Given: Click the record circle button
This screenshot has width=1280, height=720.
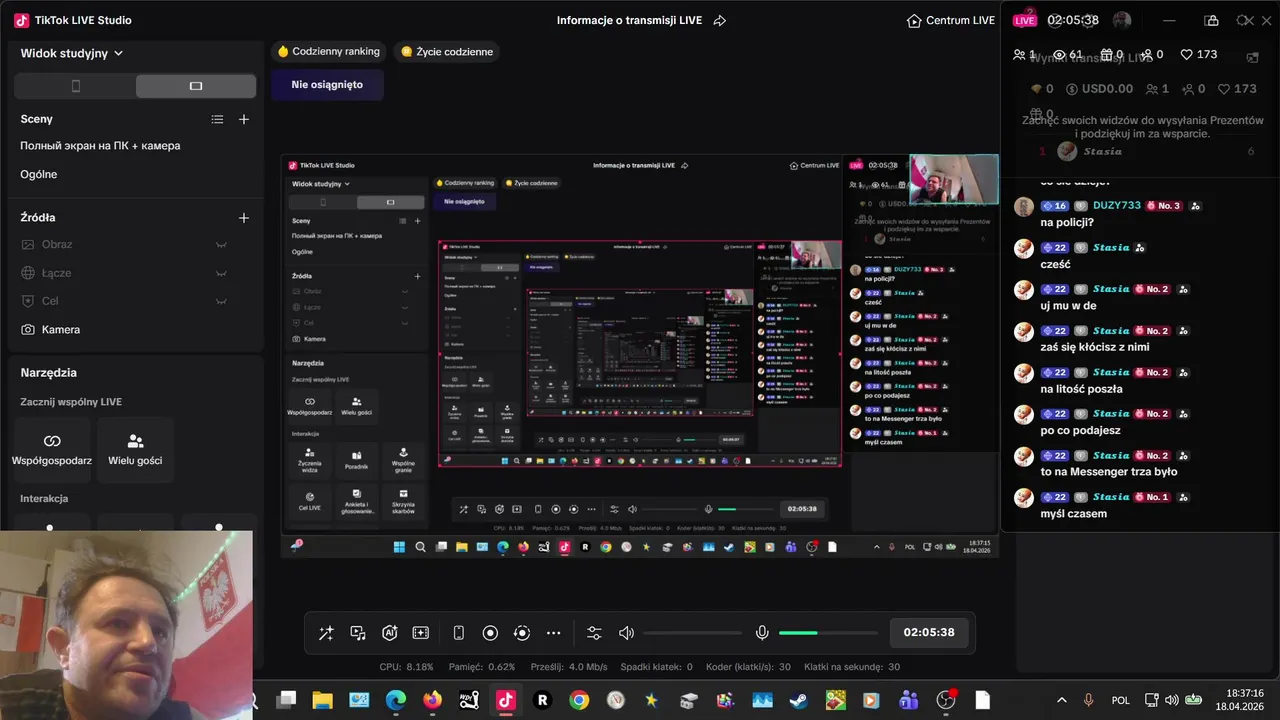Looking at the screenshot, I should click(490, 633).
